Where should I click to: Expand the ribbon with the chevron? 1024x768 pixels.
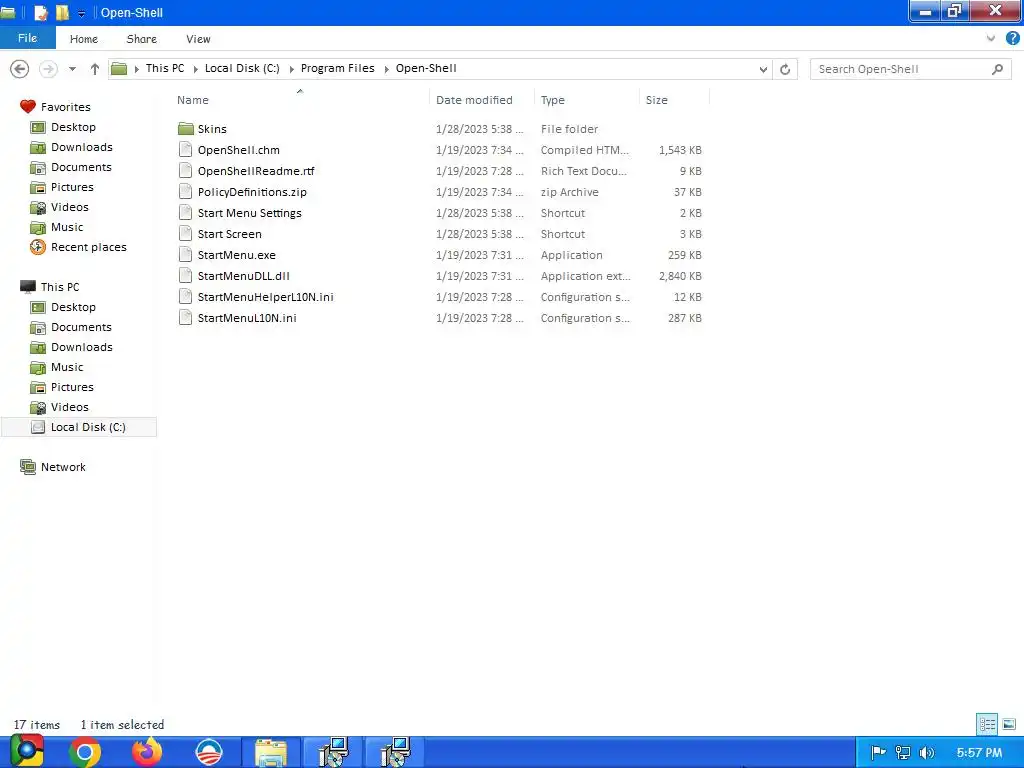tap(991, 39)
